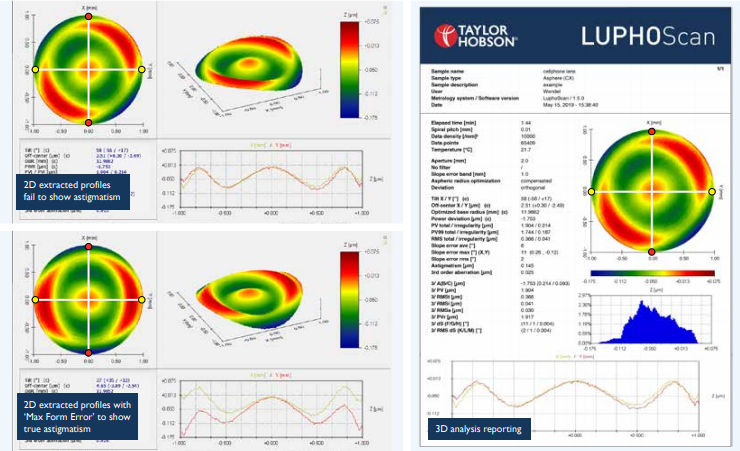The image size is (740, 451).
Task: Select the top yellow marker on lower-left map
Action: tap(88, 245)
